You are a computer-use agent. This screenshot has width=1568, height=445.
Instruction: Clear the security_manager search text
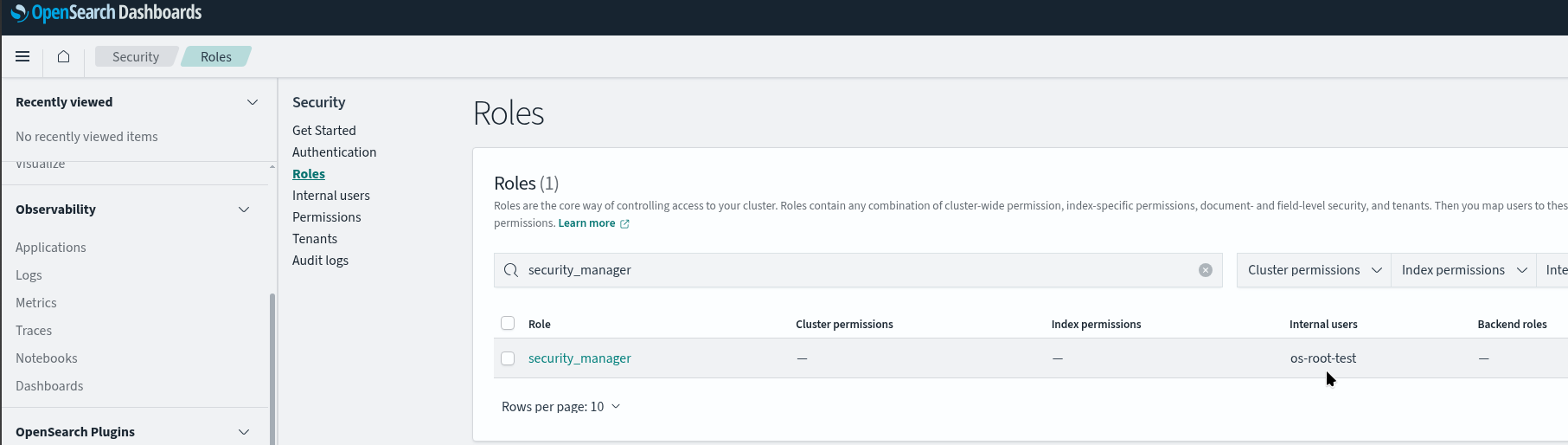pos(1205,270)
